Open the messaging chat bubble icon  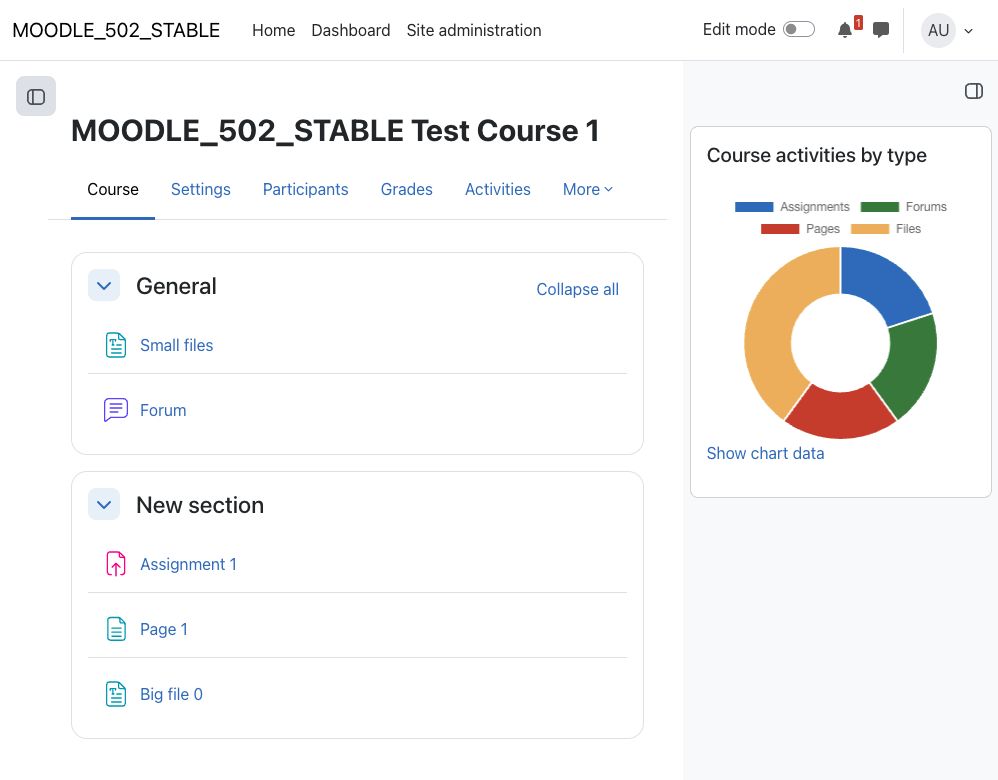(881, 30)
